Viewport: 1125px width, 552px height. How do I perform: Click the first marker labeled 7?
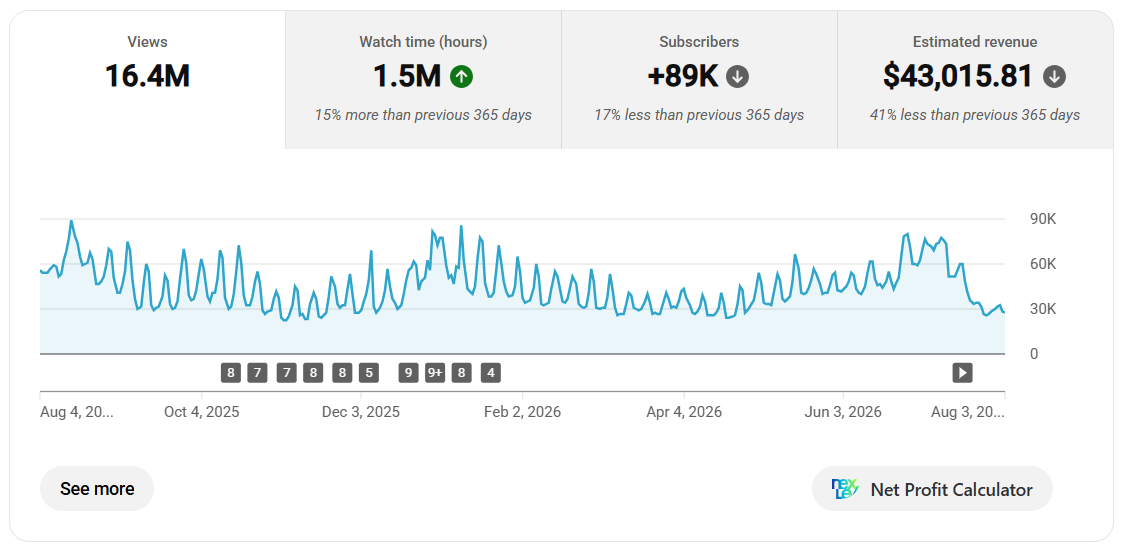point(257,373)
